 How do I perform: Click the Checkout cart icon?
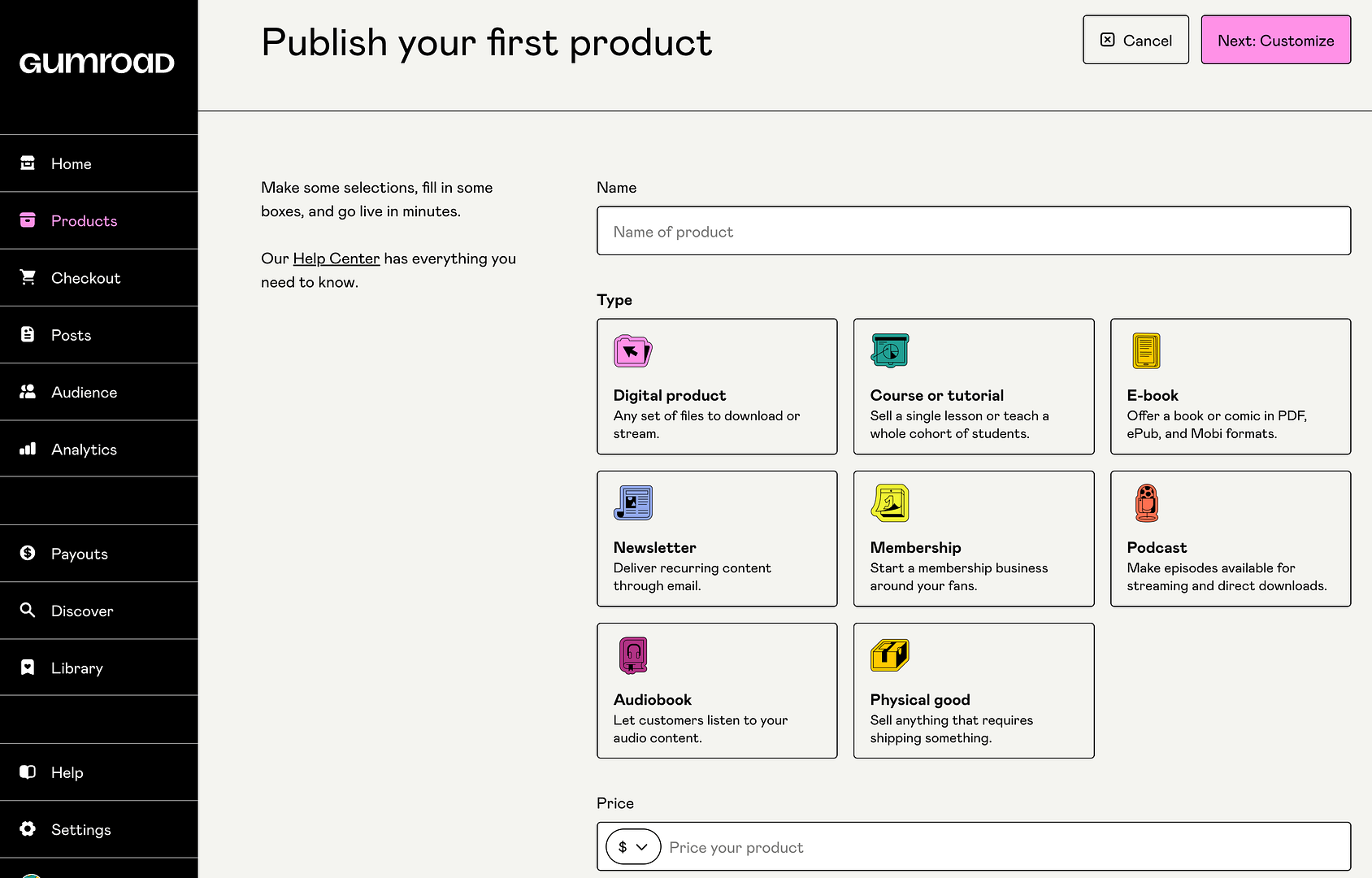click(28, 277)
